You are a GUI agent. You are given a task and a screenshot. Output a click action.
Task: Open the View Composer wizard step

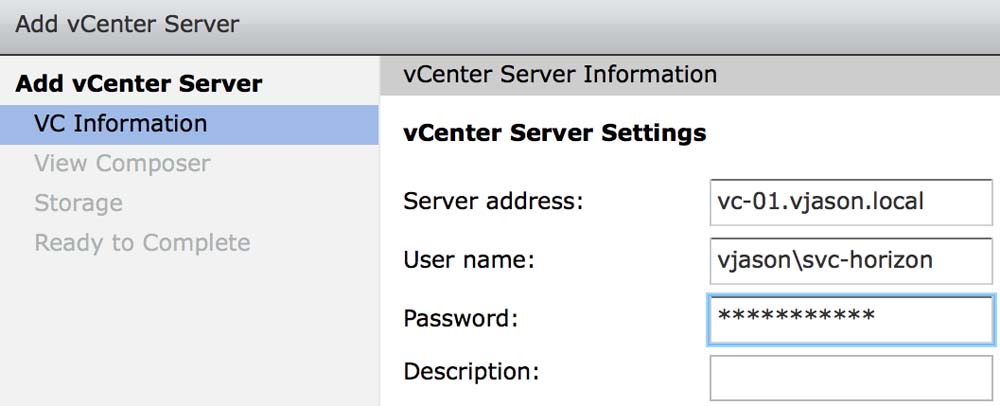coord(122,164)
